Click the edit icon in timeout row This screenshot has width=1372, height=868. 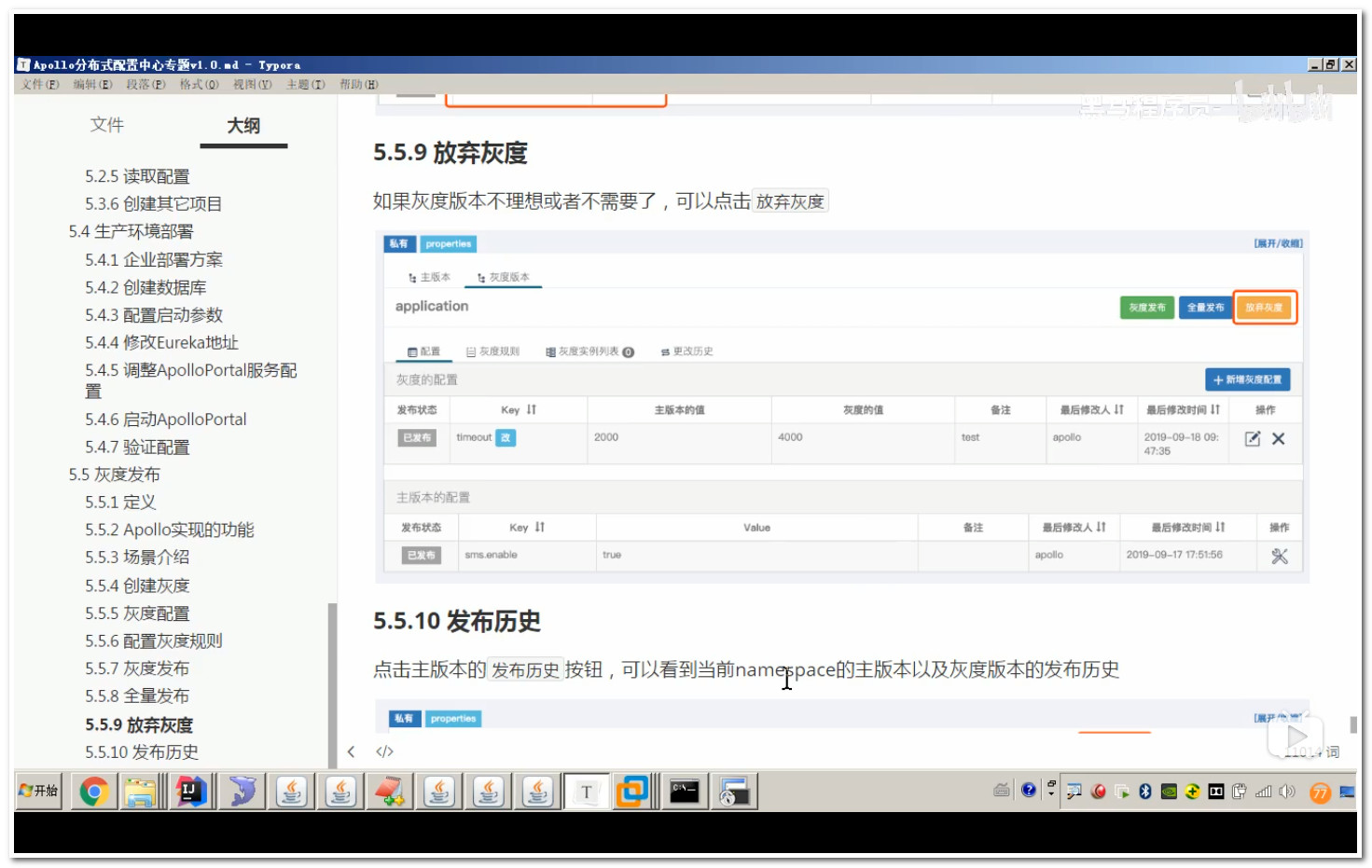pos(1253,438)
